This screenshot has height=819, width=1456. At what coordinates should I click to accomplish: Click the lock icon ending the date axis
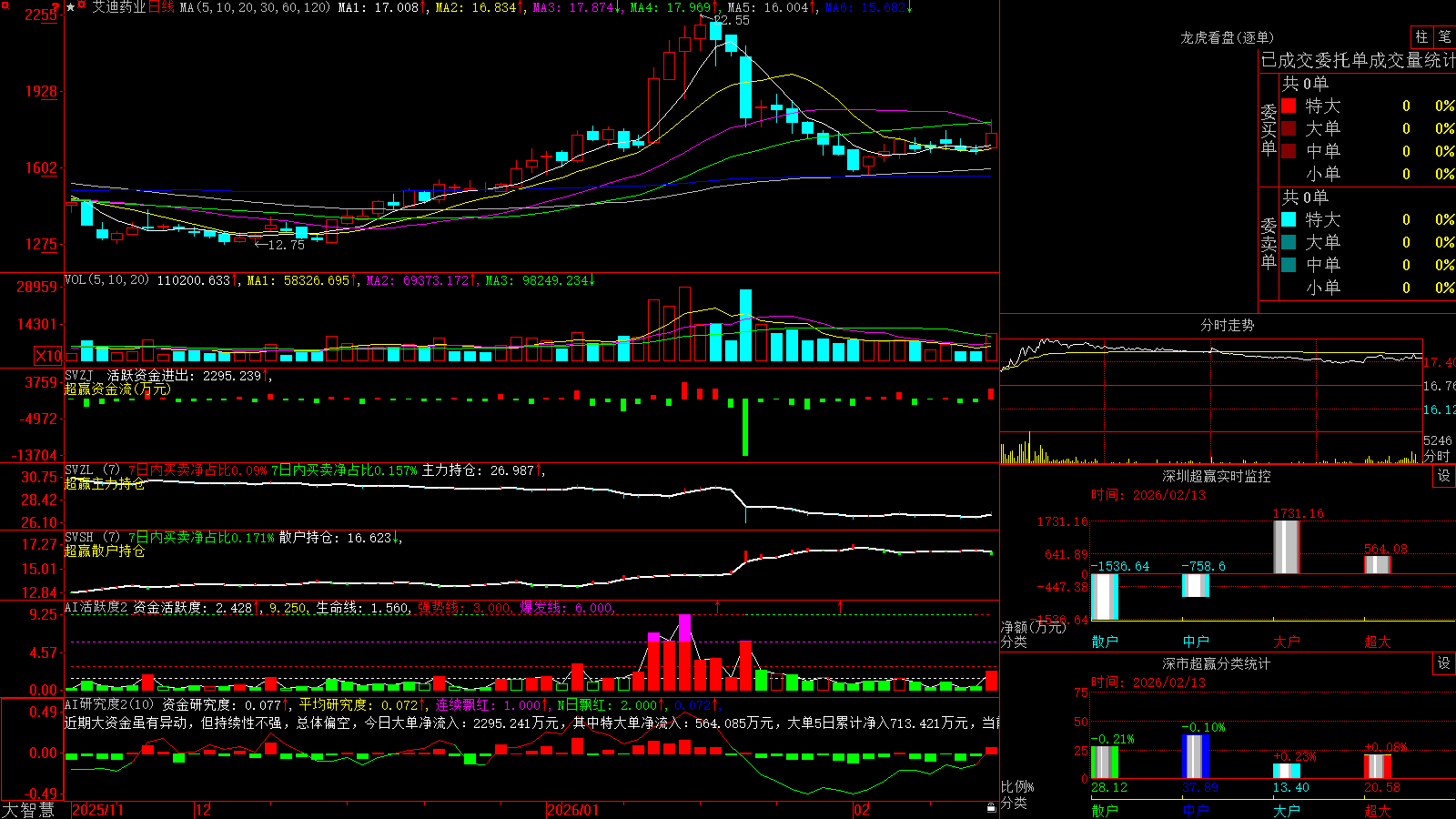991,808
